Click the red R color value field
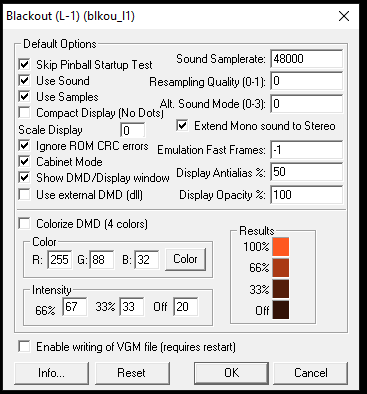367x394 pixels. [60, 259]
